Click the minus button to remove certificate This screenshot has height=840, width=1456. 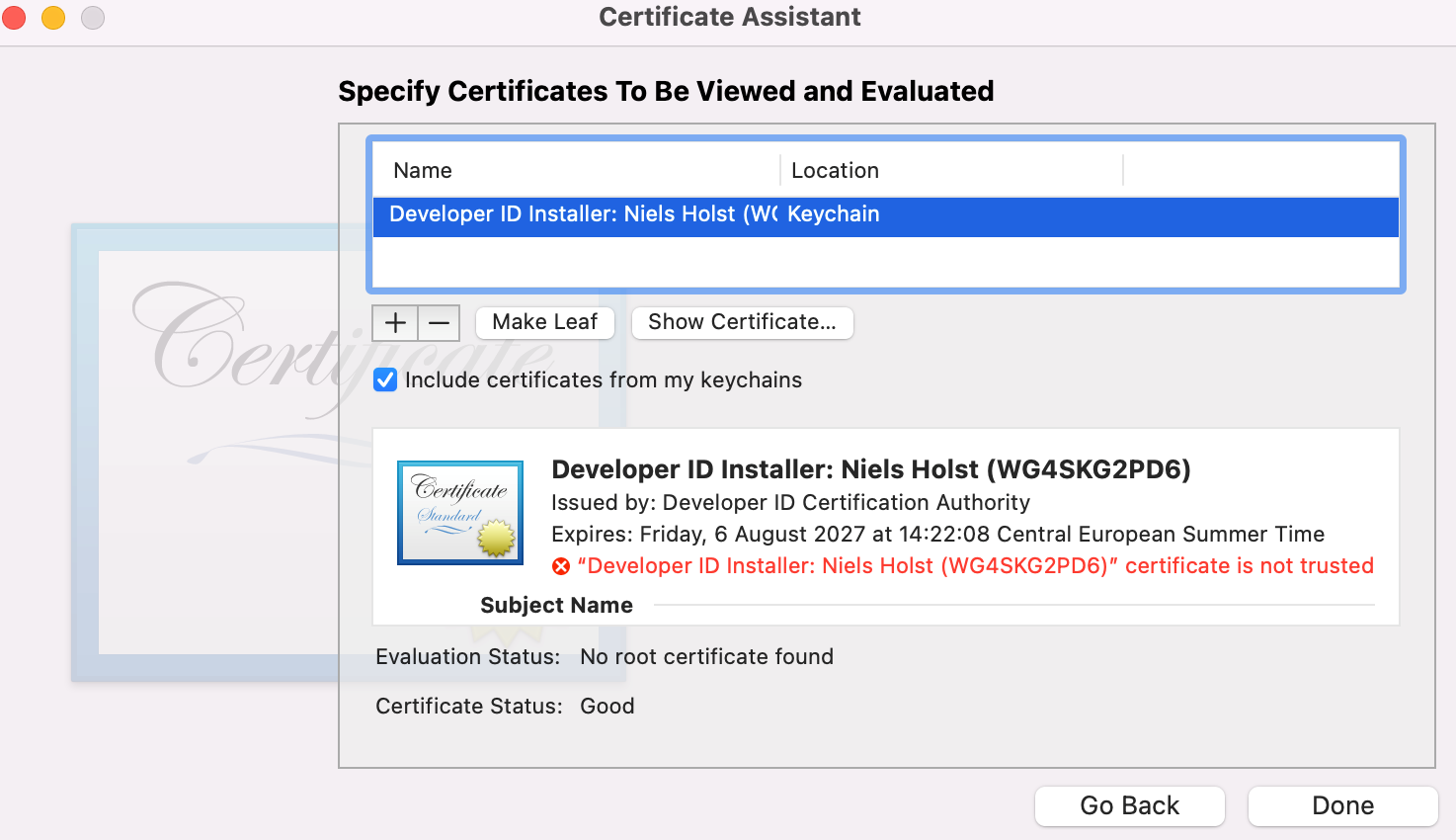point(440,322)
